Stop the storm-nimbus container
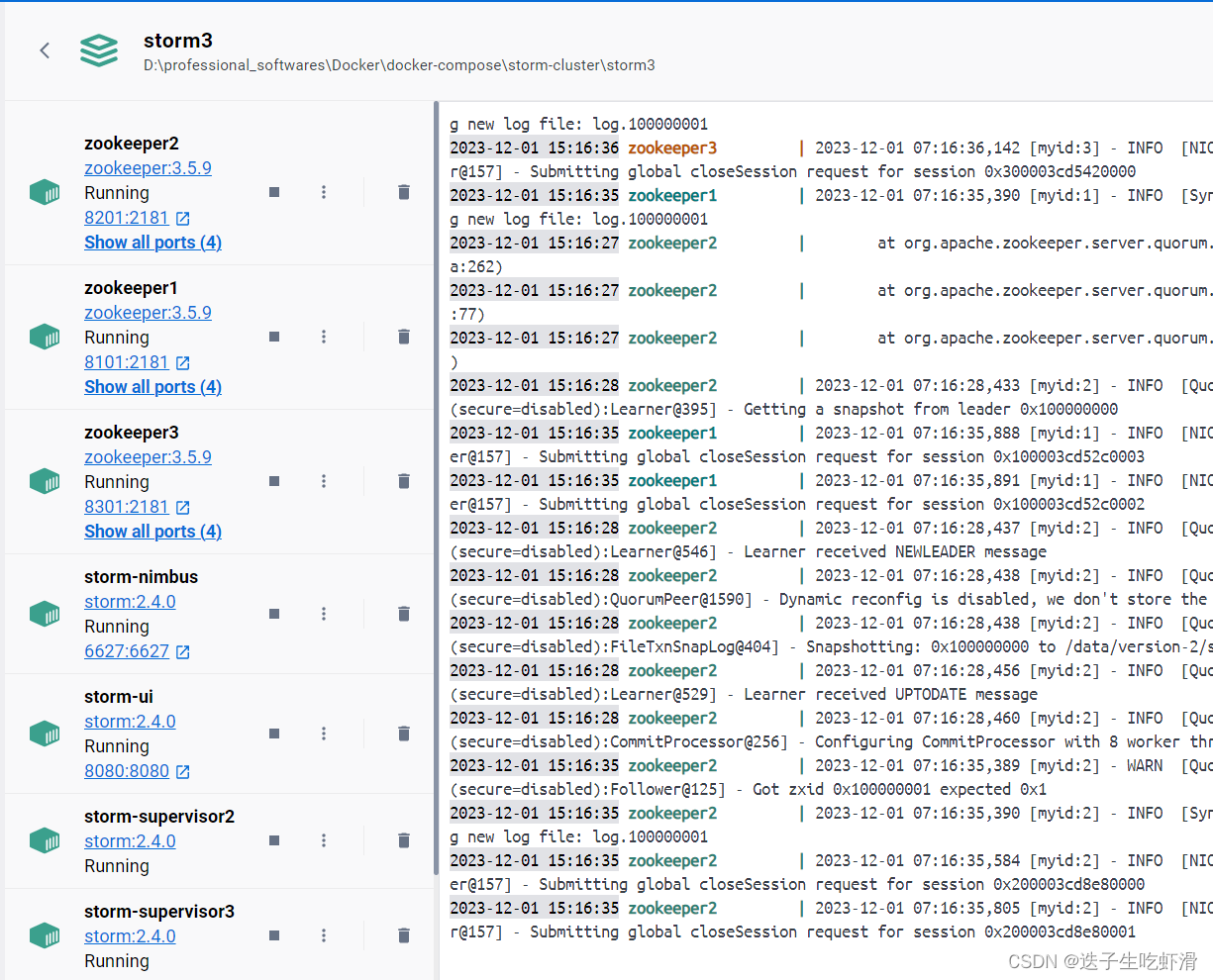 click(x=273, y=614)
